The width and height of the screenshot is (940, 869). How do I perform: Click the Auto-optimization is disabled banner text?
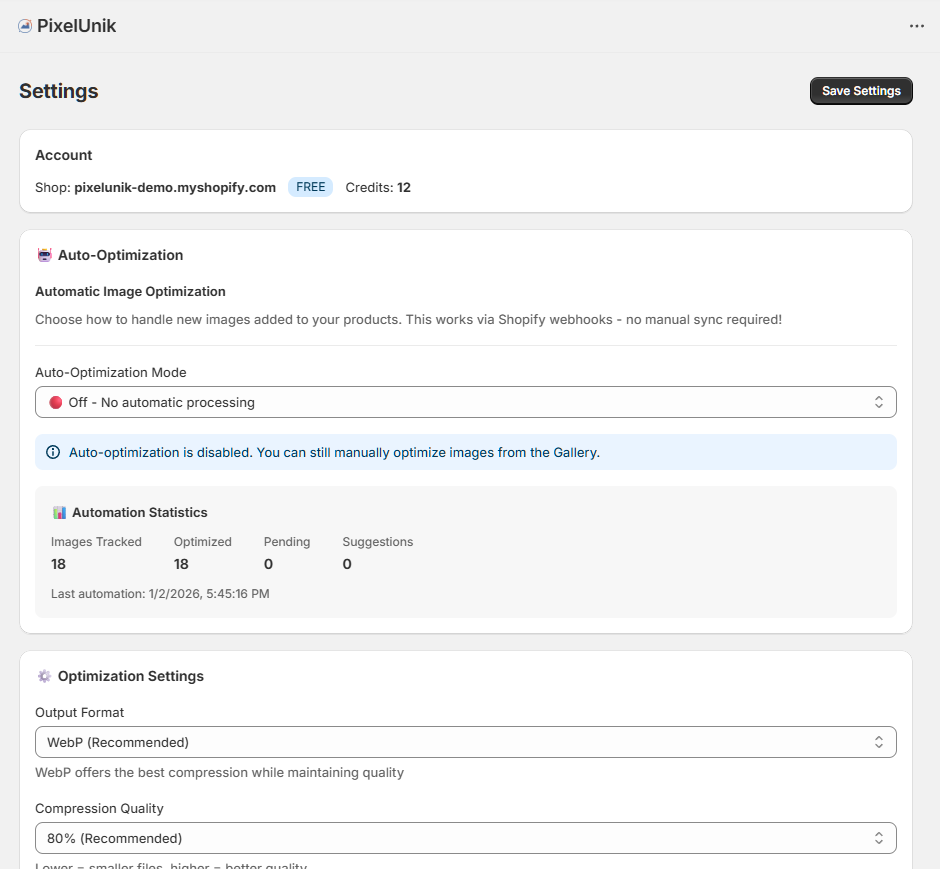click(x=335, y=452)
